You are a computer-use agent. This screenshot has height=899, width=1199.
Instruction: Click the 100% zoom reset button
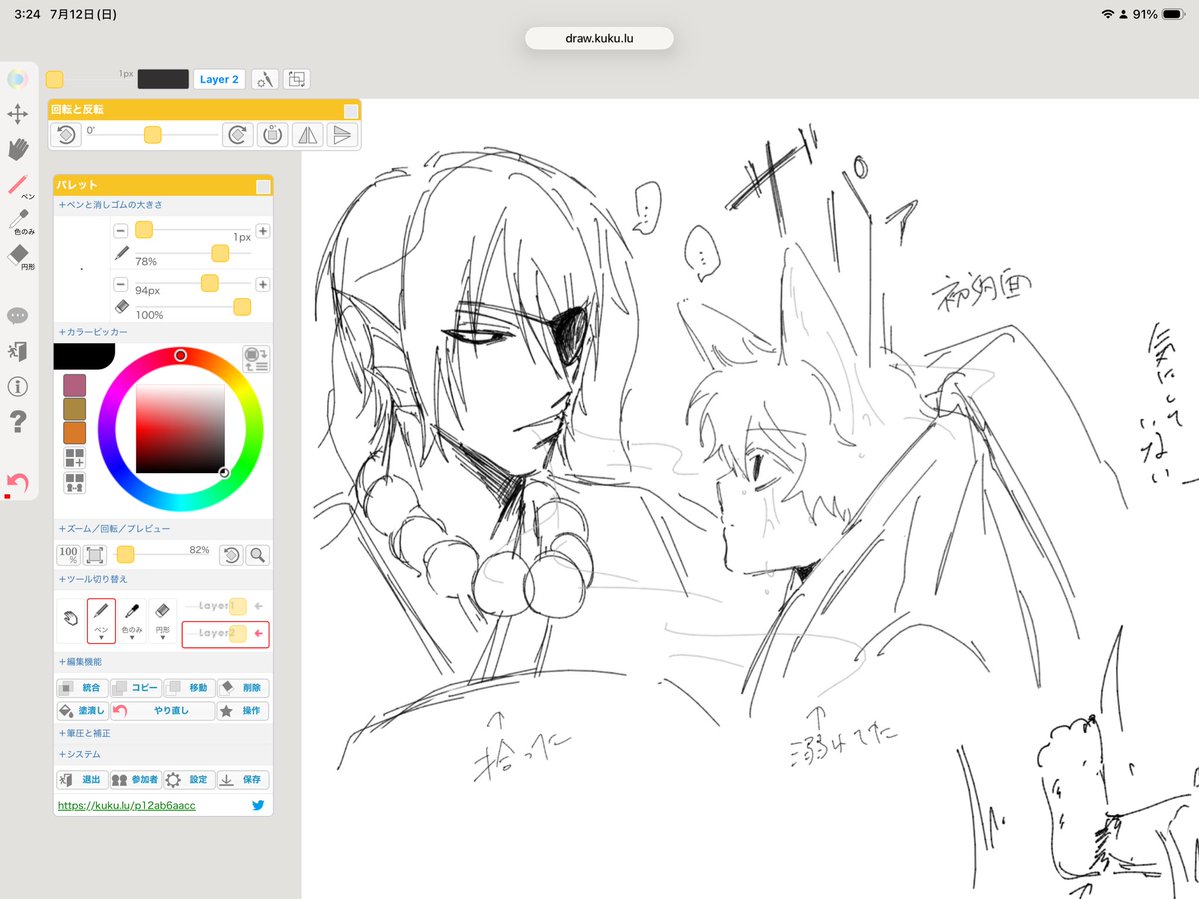[69, 554]
